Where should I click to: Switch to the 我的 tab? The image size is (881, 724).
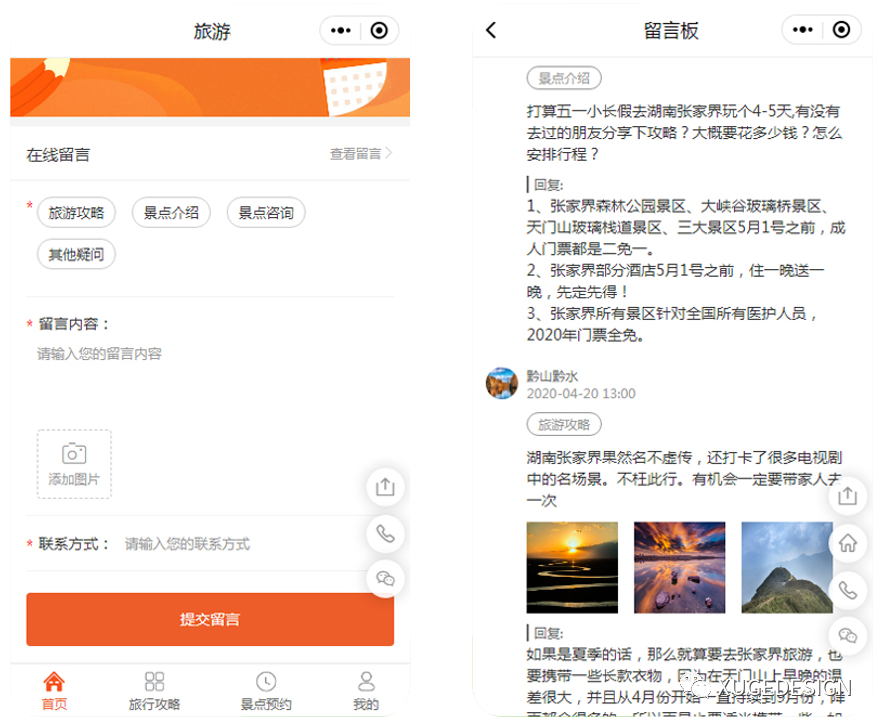[x=366, y=691]
